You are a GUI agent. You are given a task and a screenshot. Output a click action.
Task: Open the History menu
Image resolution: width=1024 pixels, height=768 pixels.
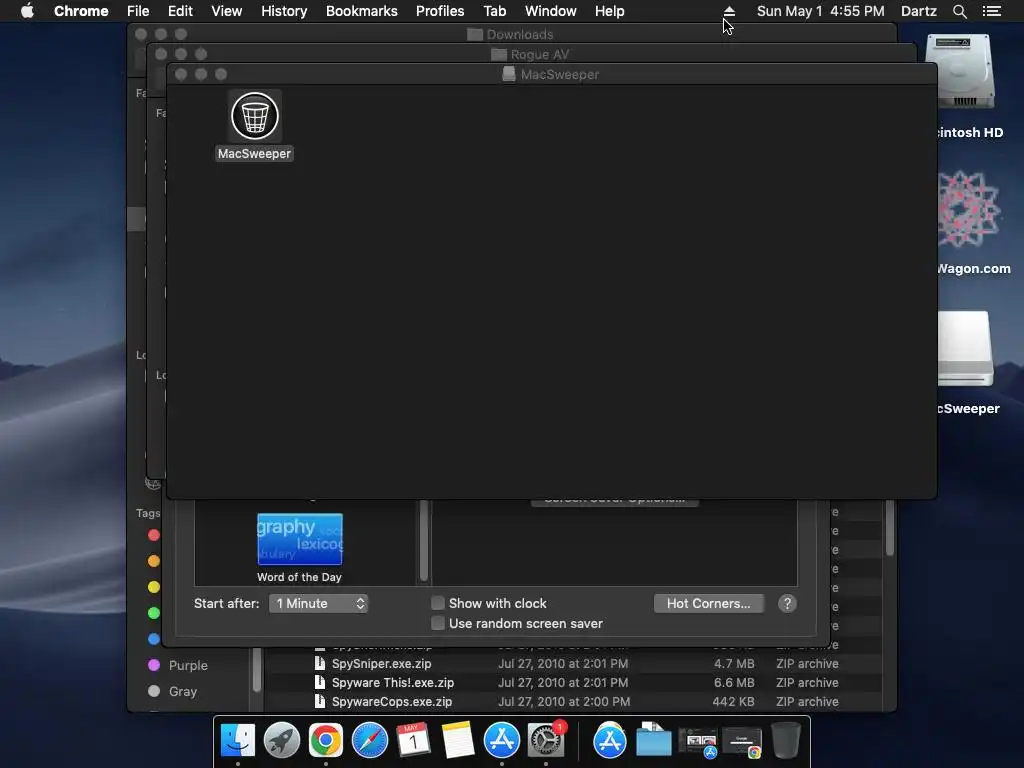click(284, 11)
